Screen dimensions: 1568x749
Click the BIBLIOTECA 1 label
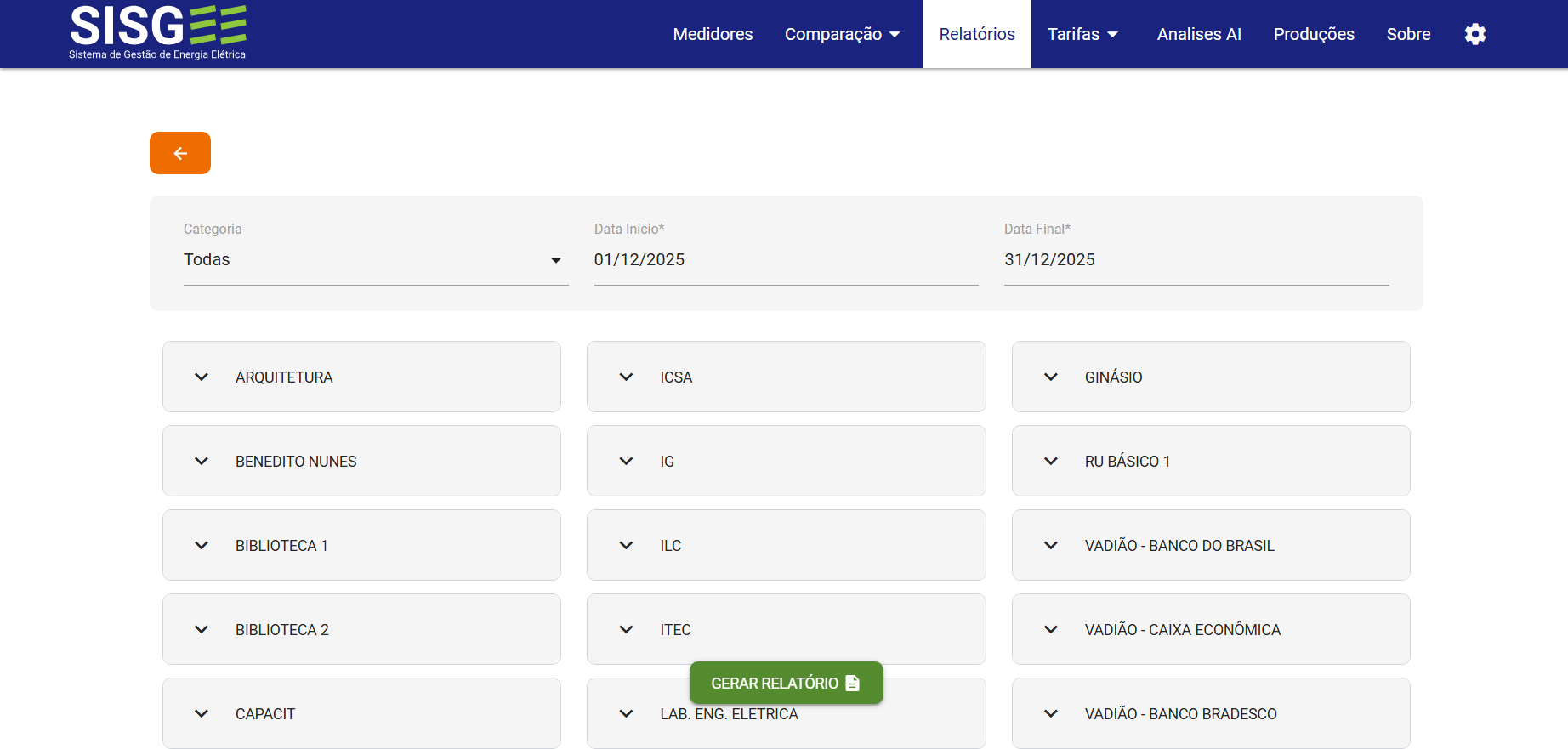tap(281, 545)
